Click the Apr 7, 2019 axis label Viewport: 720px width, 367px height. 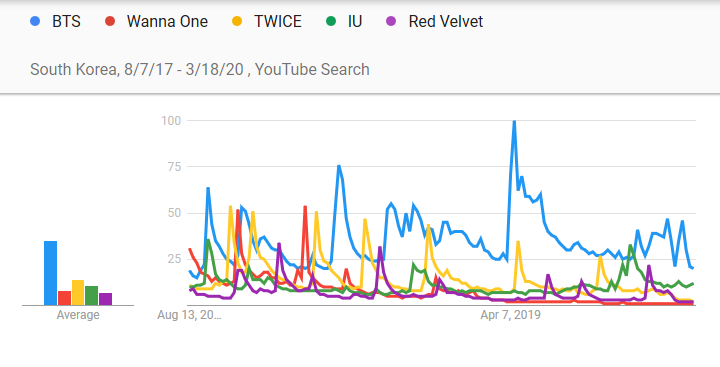coord(511,315)
